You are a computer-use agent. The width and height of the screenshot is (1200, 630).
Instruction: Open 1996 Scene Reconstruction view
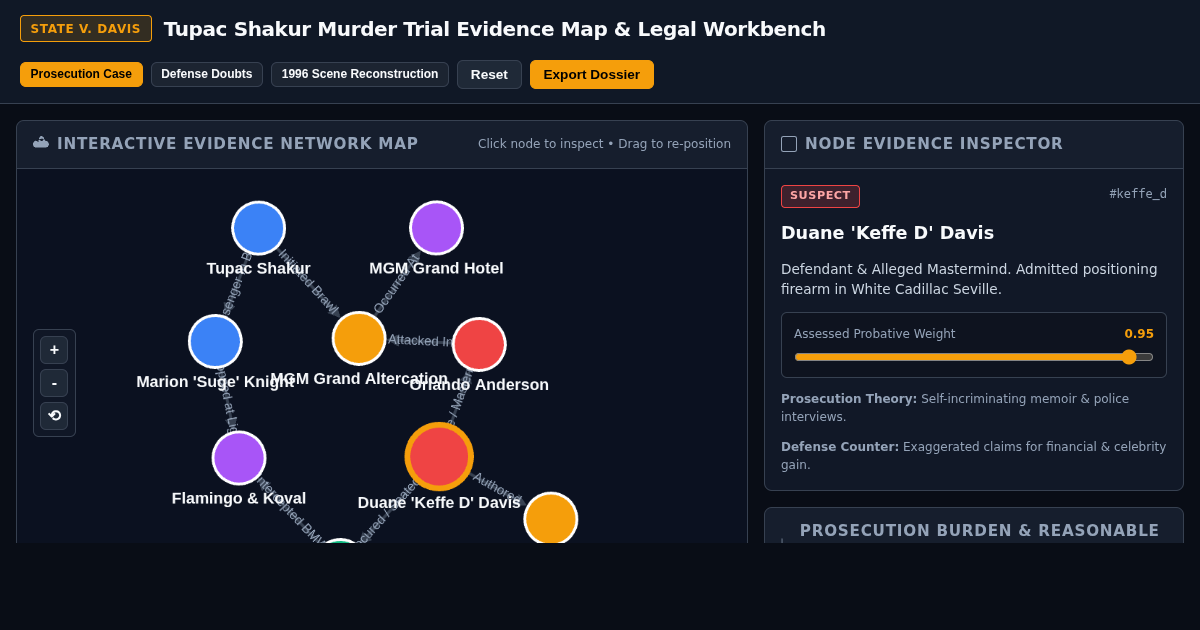(360, 74)
